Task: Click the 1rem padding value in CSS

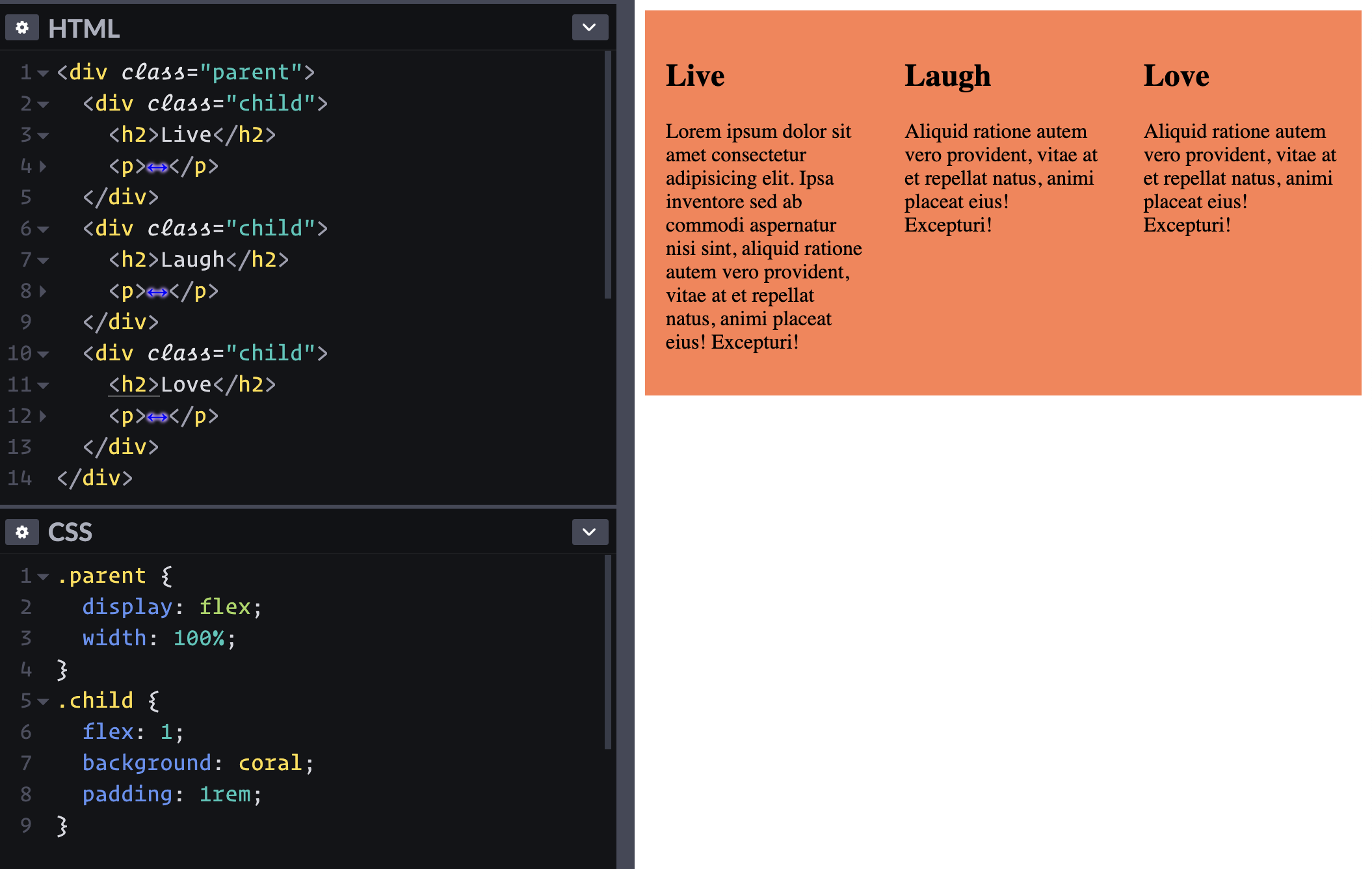Action: pyautogui.click(x=225, y=794)
